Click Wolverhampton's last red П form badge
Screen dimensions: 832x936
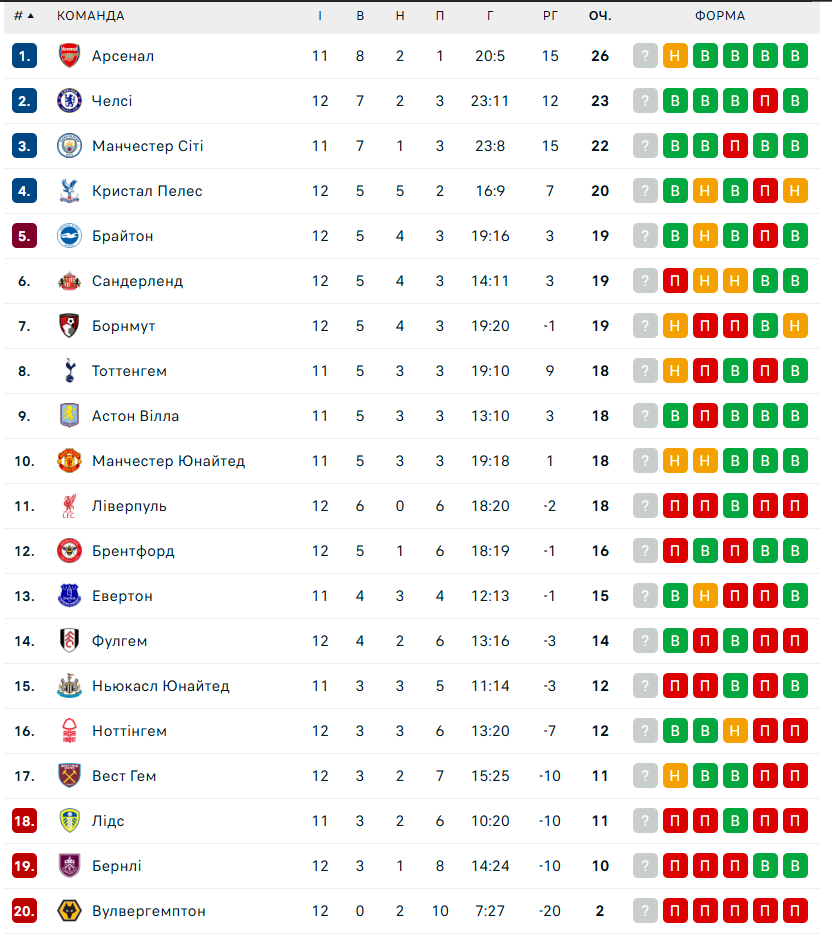pyautogui.click(x=795, y=911)
